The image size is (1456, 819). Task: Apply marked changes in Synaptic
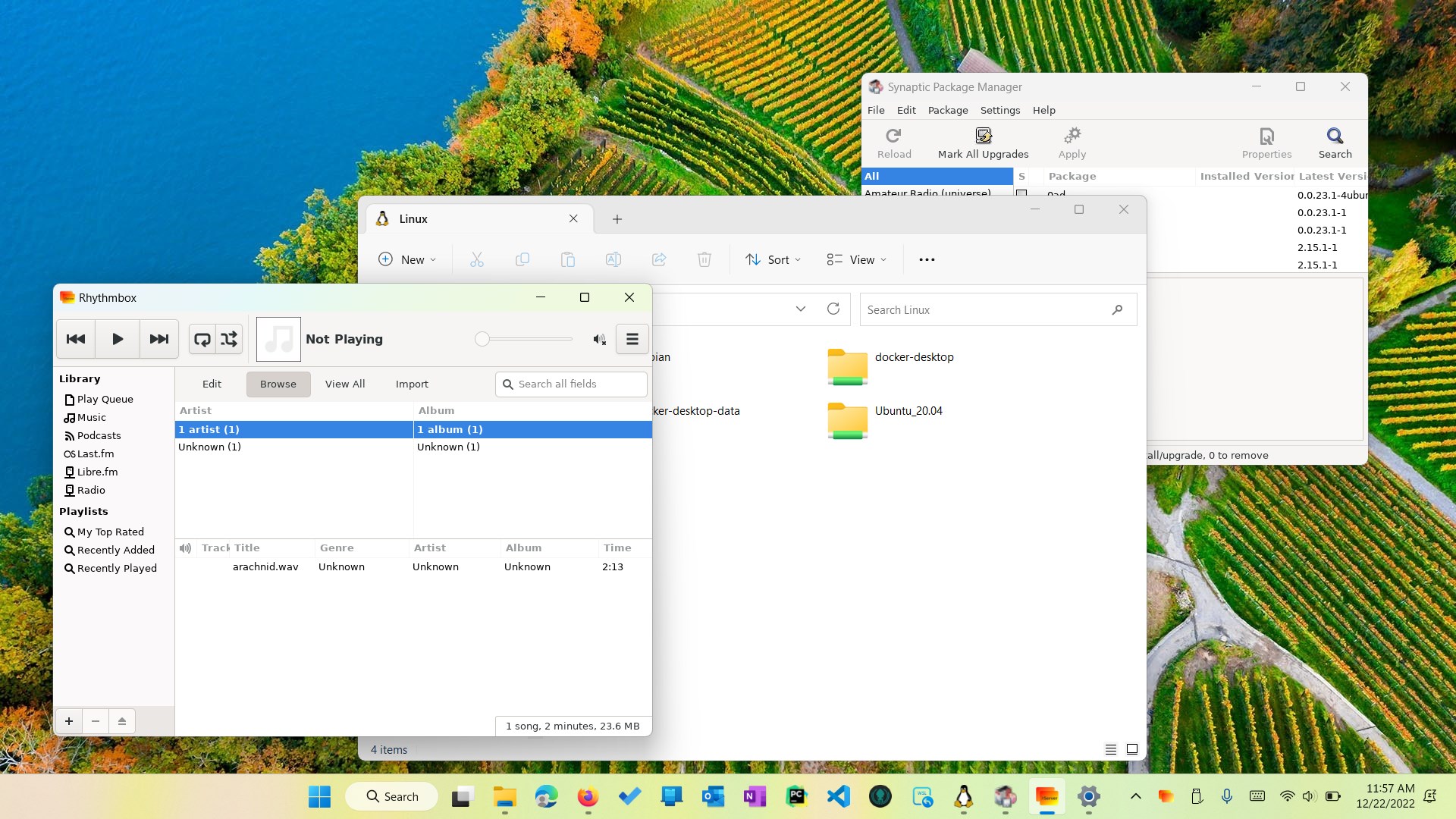(1072, 143)
